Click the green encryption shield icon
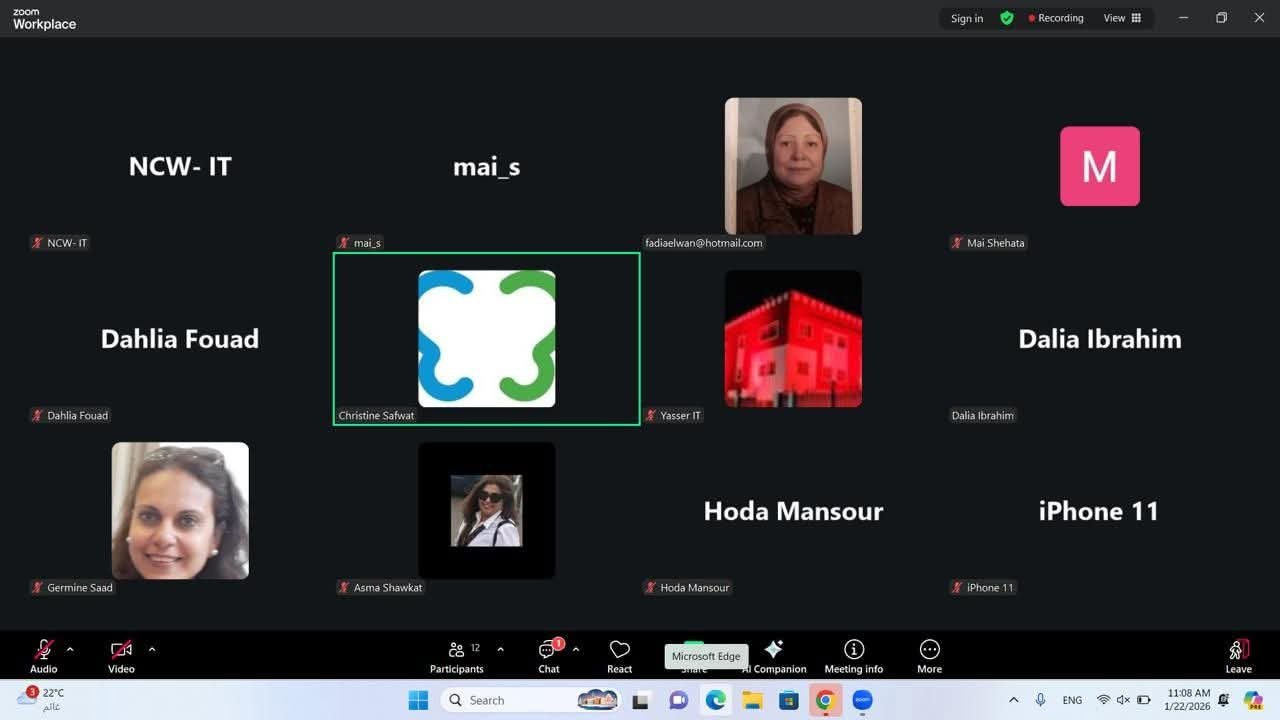 [x=1006, y=18]
